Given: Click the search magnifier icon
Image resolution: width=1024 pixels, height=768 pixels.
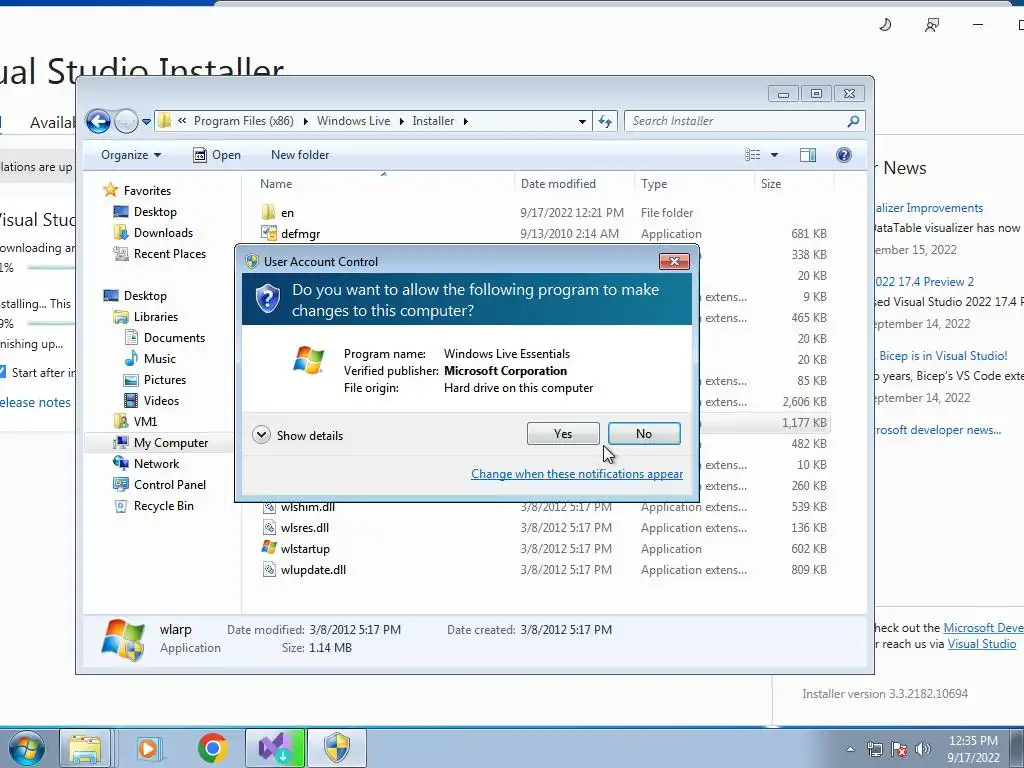Looking at the screenshot, I should pos(853,121).
